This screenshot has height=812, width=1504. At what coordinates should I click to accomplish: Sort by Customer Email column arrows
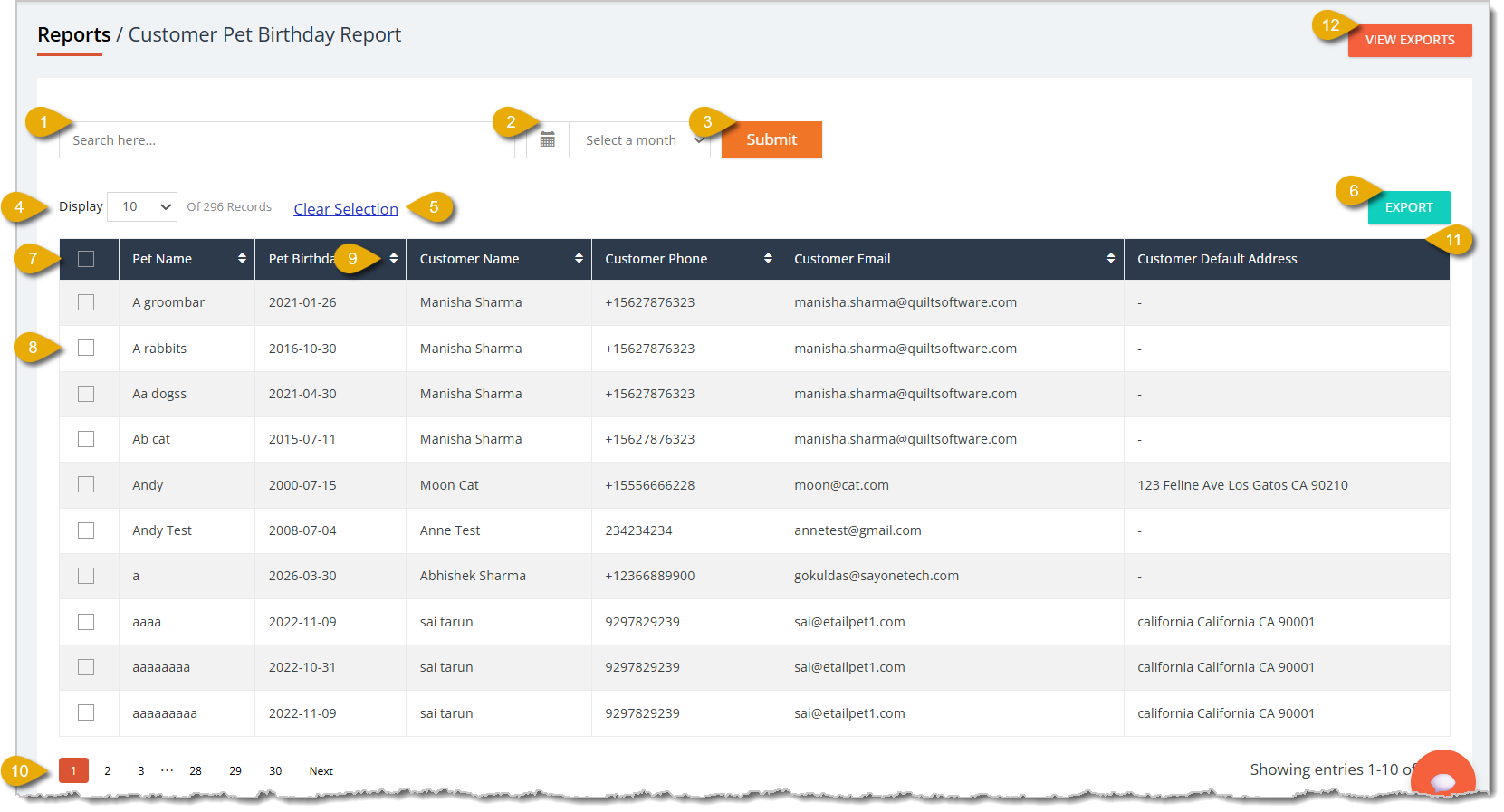(x=1111, y=258)
